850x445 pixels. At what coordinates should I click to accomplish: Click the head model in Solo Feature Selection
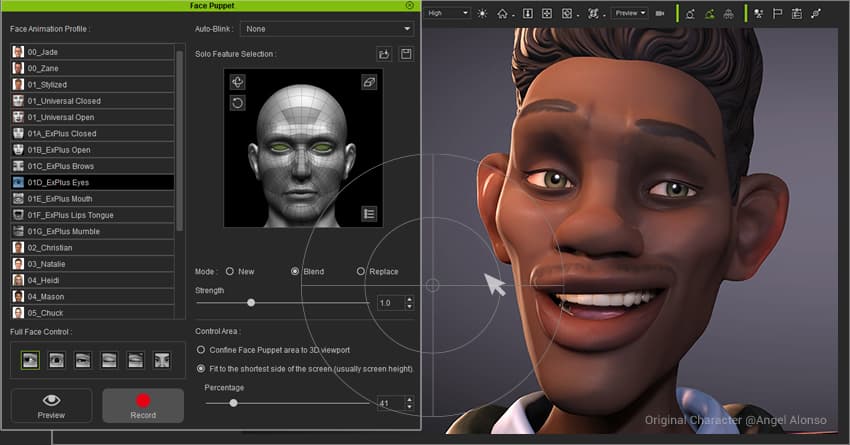[x=302, y=154]
